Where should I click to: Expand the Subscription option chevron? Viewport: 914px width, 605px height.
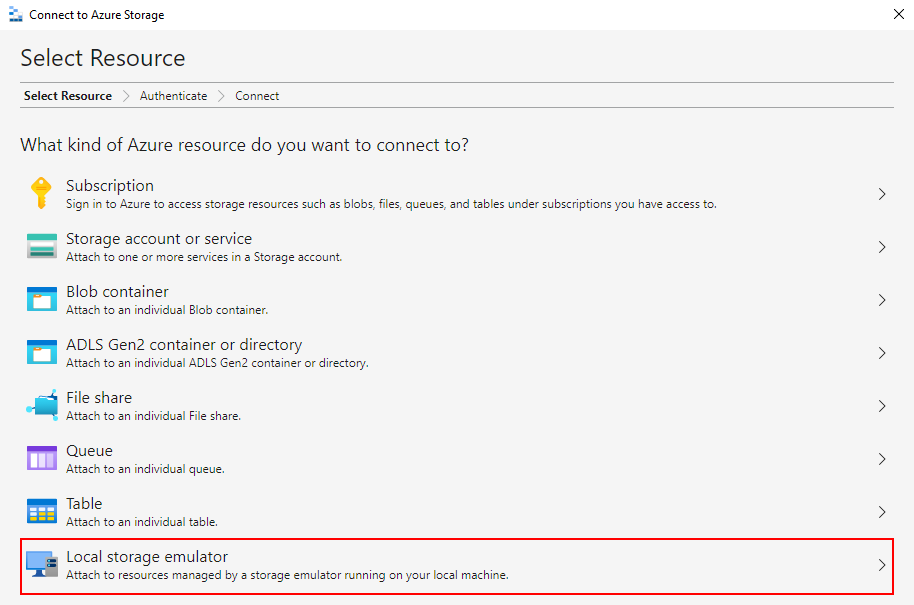tap(882, 194)
